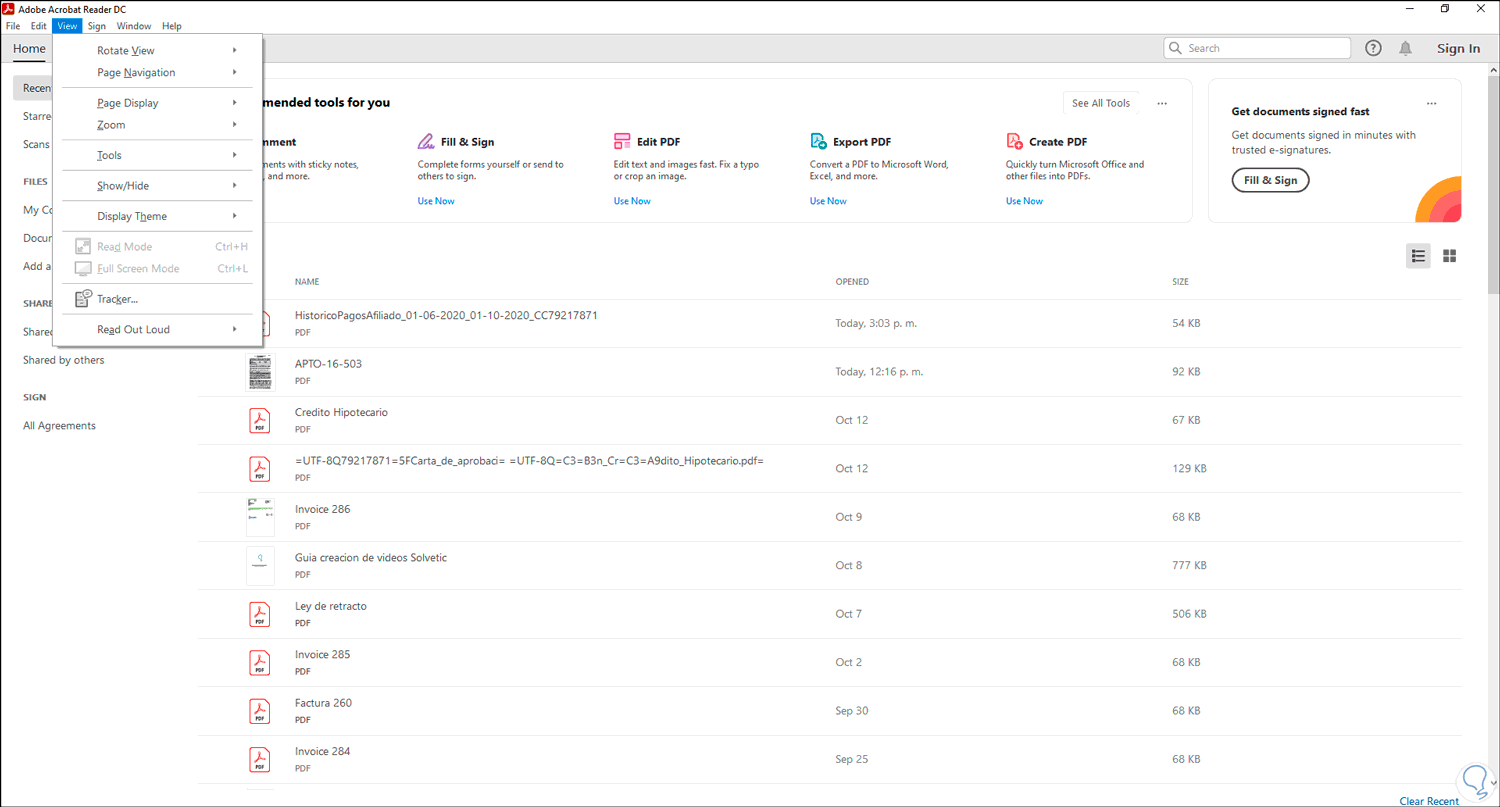Click the Edit PDF tool icon
The image size is (1500, 807).
click(622, 142)
